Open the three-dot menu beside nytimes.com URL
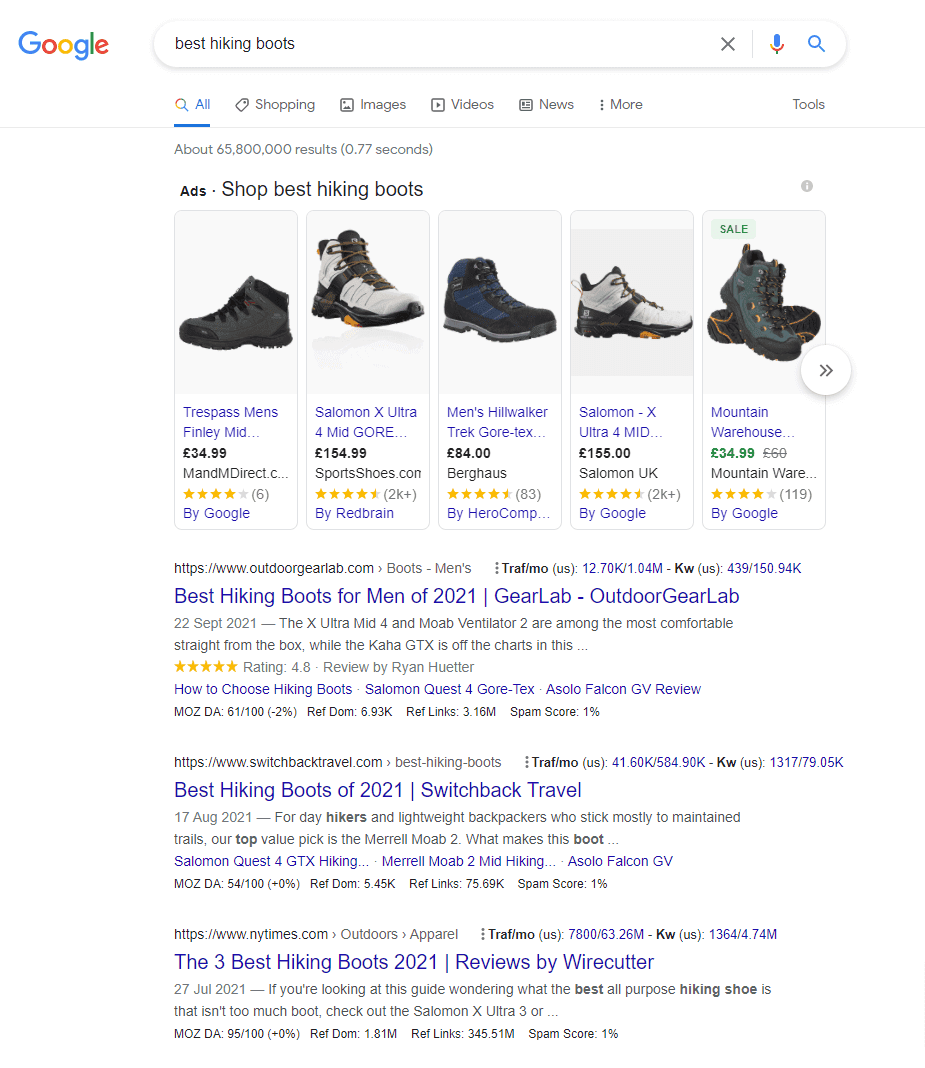 483,934
